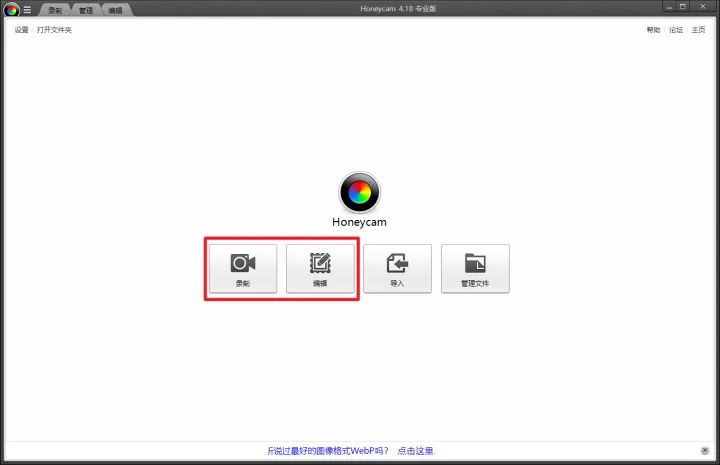This screenshot has height=465, width=720.
Task: Go to the 主页 homepage link
Action: (698, 30)
